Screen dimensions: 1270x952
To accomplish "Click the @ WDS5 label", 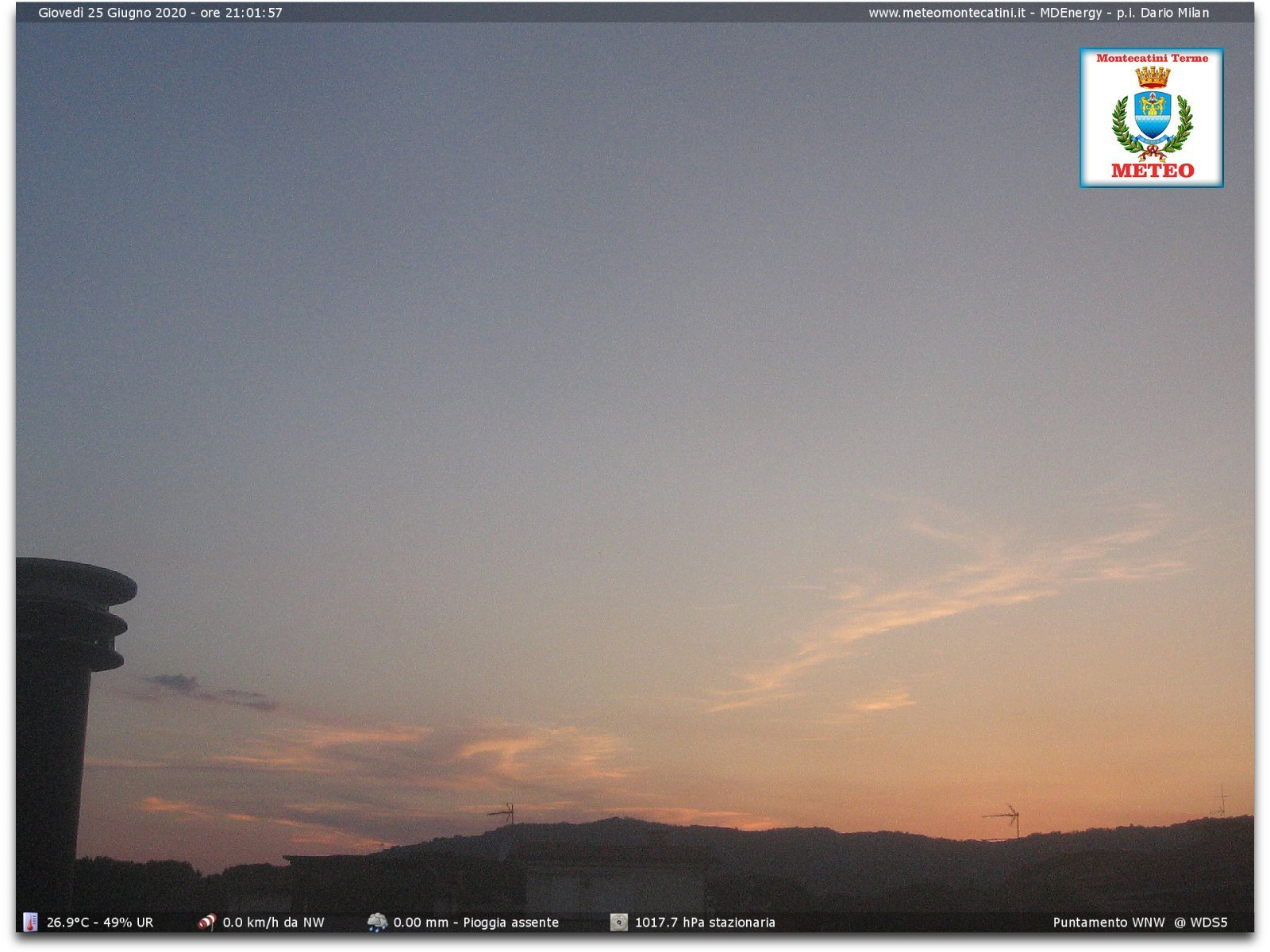I will (1200, 923).
